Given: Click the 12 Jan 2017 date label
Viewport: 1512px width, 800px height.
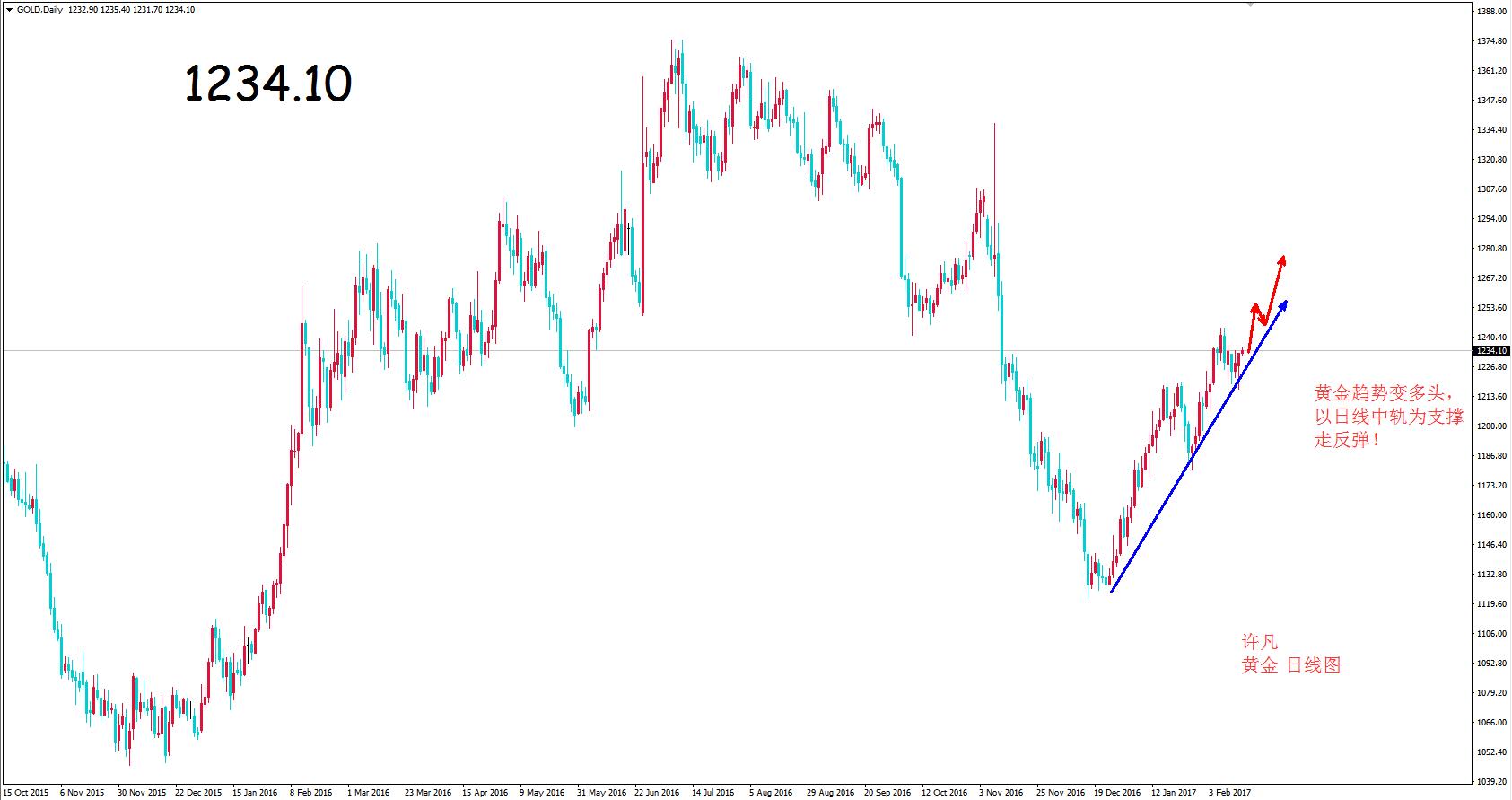Looking at the screenshot, I should (x=1175, y=793).
